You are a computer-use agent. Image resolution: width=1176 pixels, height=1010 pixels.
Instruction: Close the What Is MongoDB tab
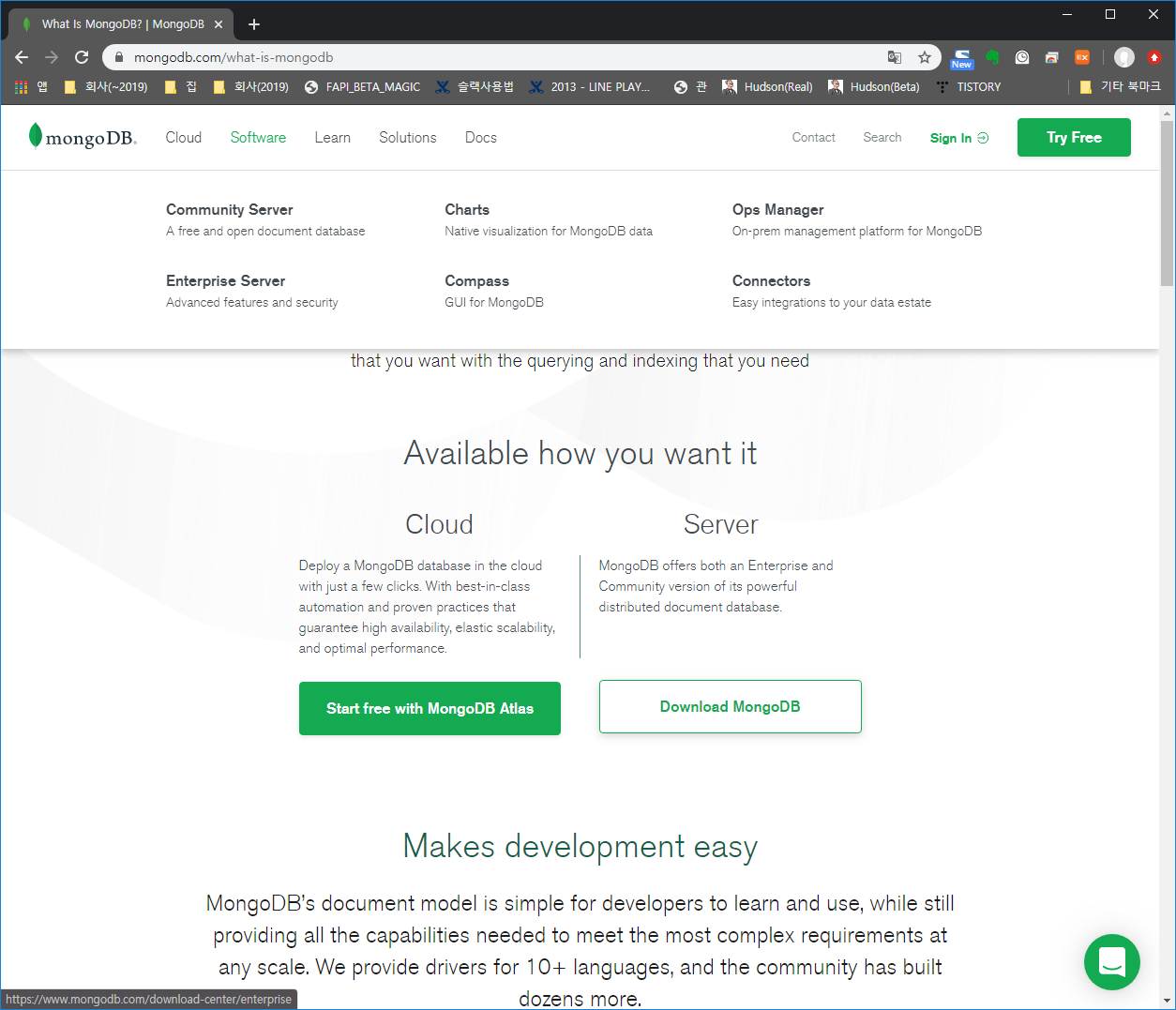pyautogui.click(x=219, y=24)
